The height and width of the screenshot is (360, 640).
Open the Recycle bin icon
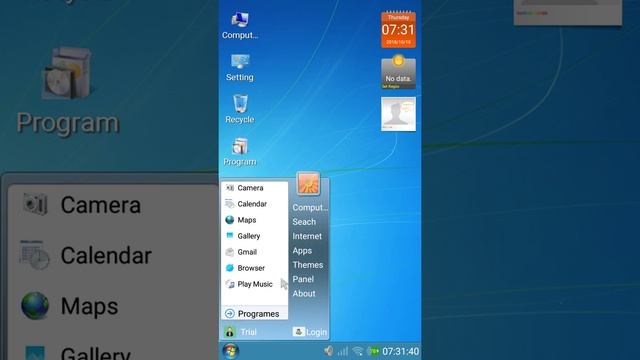pos(240,109)
